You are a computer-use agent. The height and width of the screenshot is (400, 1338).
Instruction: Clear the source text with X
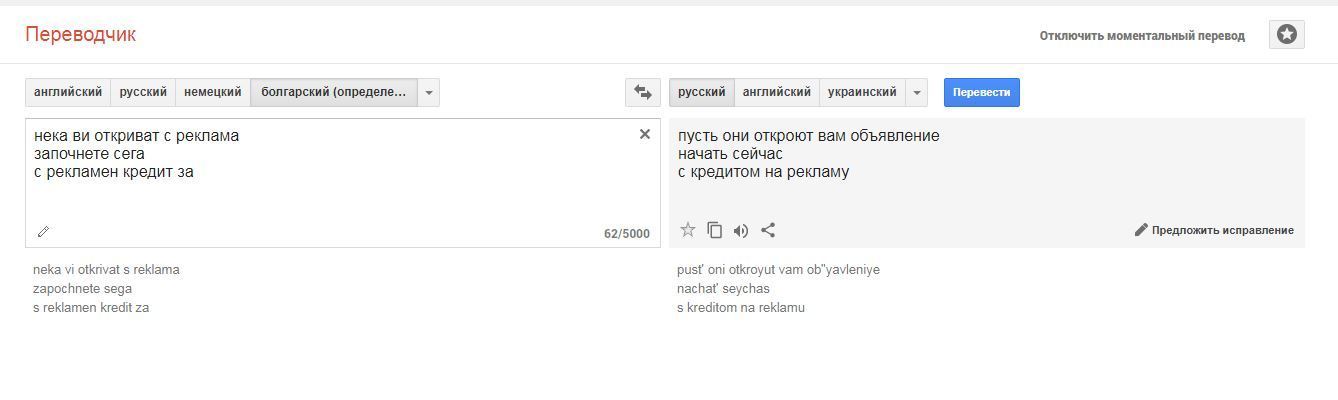[645, 134]
